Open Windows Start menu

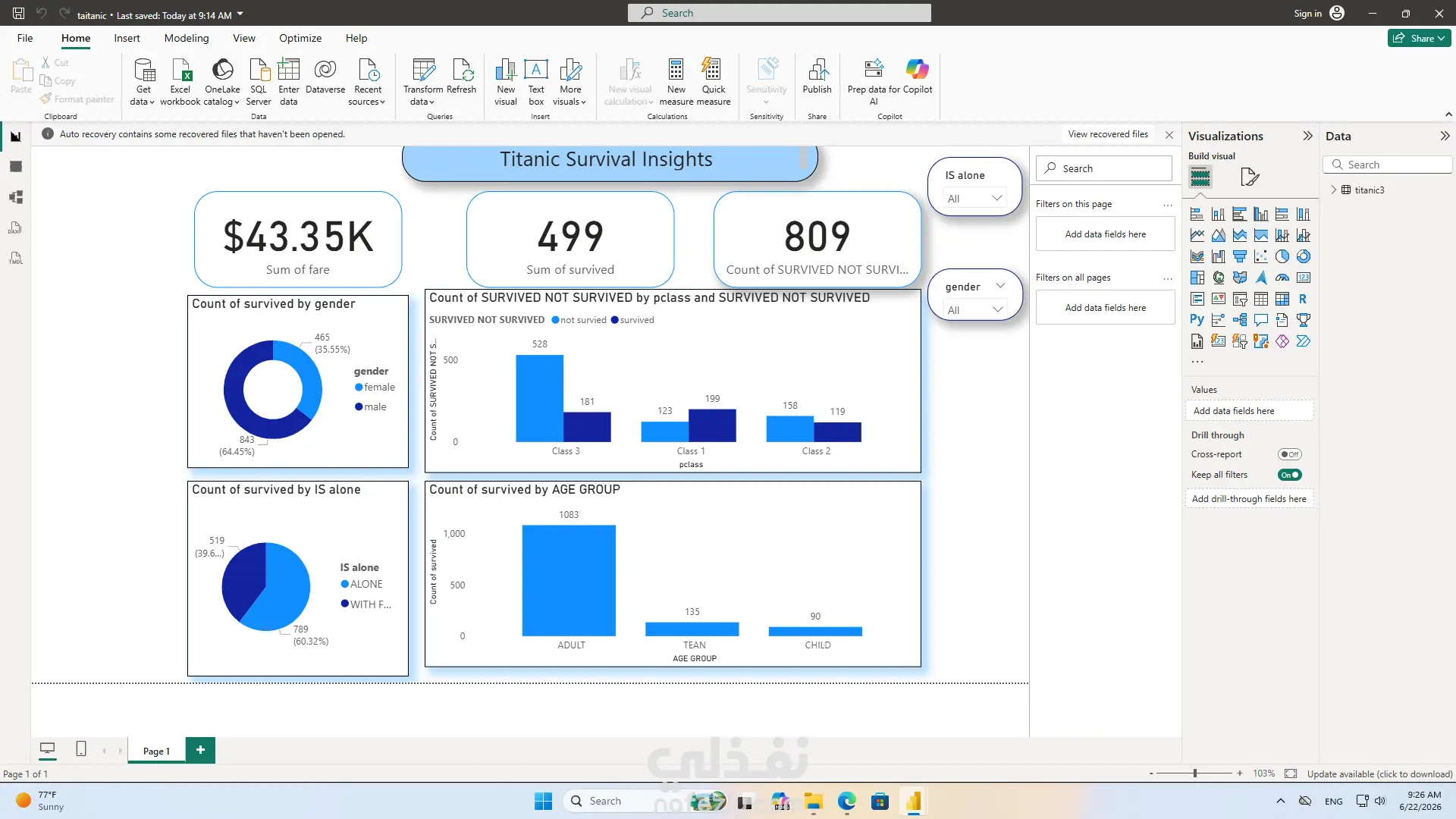[543, 801]
